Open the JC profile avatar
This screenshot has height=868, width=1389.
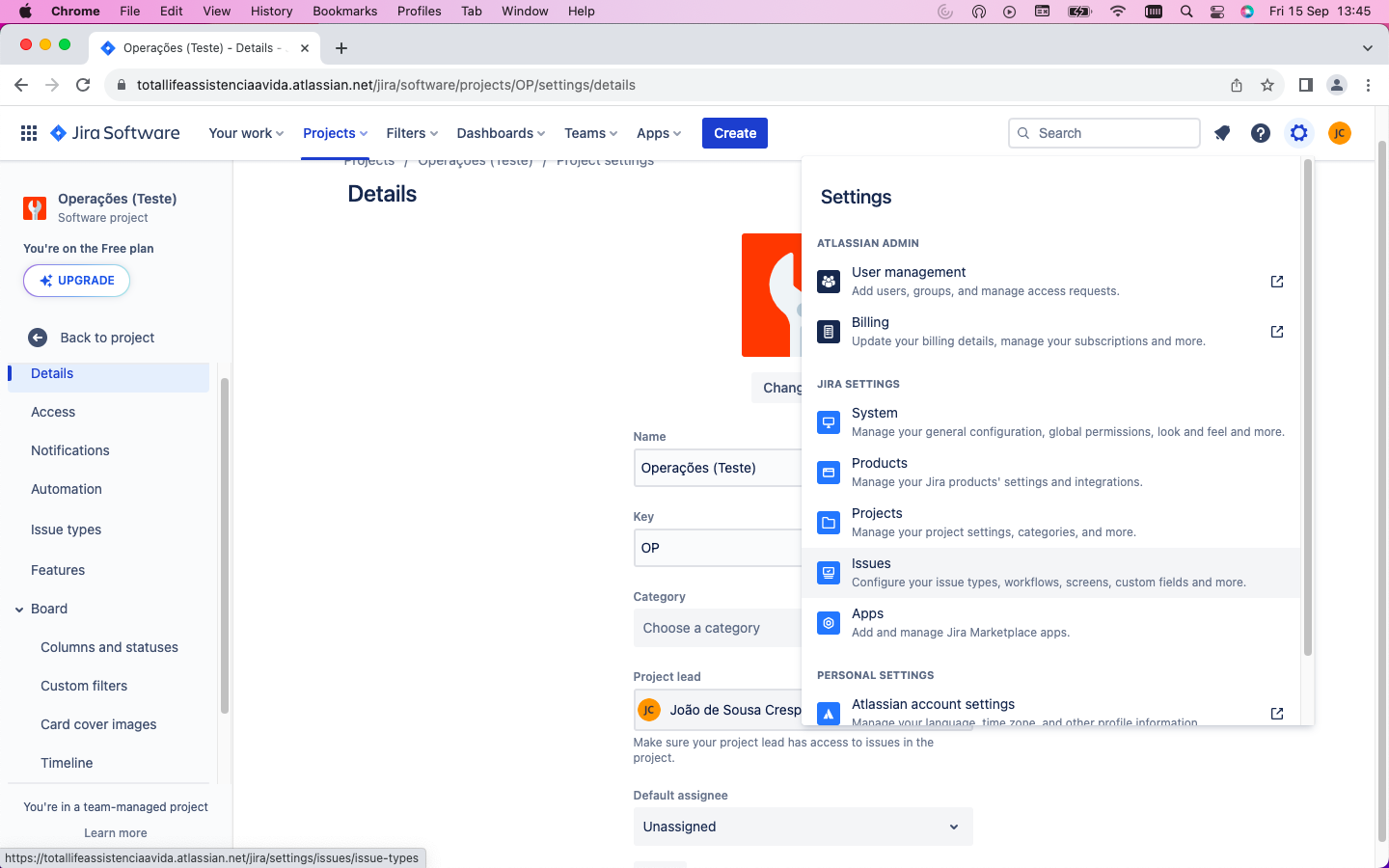pos(1340,133)
